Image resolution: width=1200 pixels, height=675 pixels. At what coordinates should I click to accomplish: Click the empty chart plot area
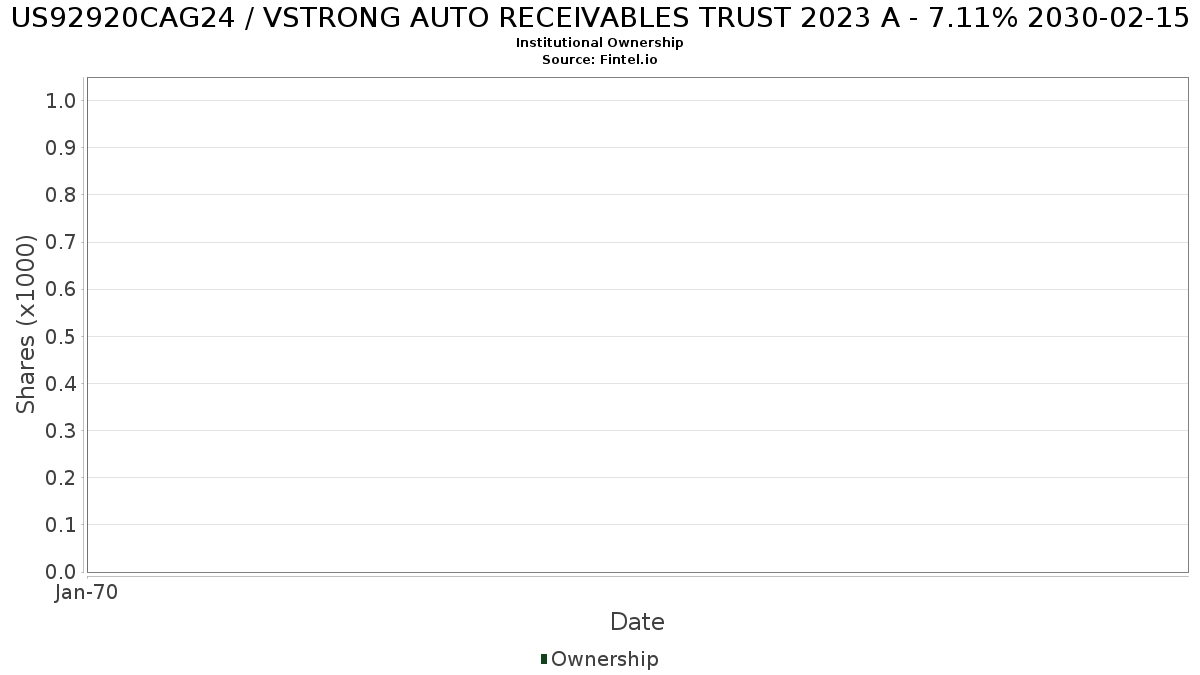click(637, 325)
